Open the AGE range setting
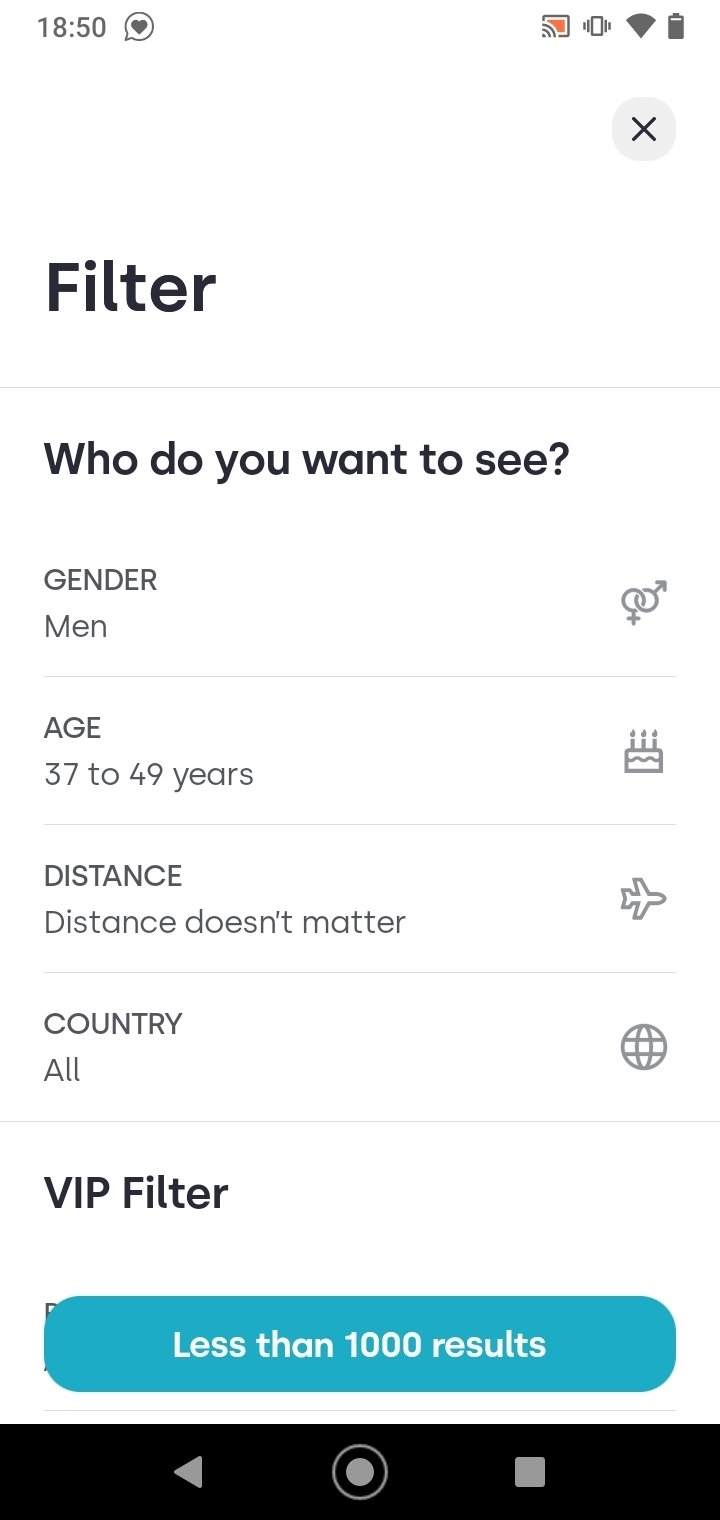This screenshot has width=720, height=1520. 360,751
